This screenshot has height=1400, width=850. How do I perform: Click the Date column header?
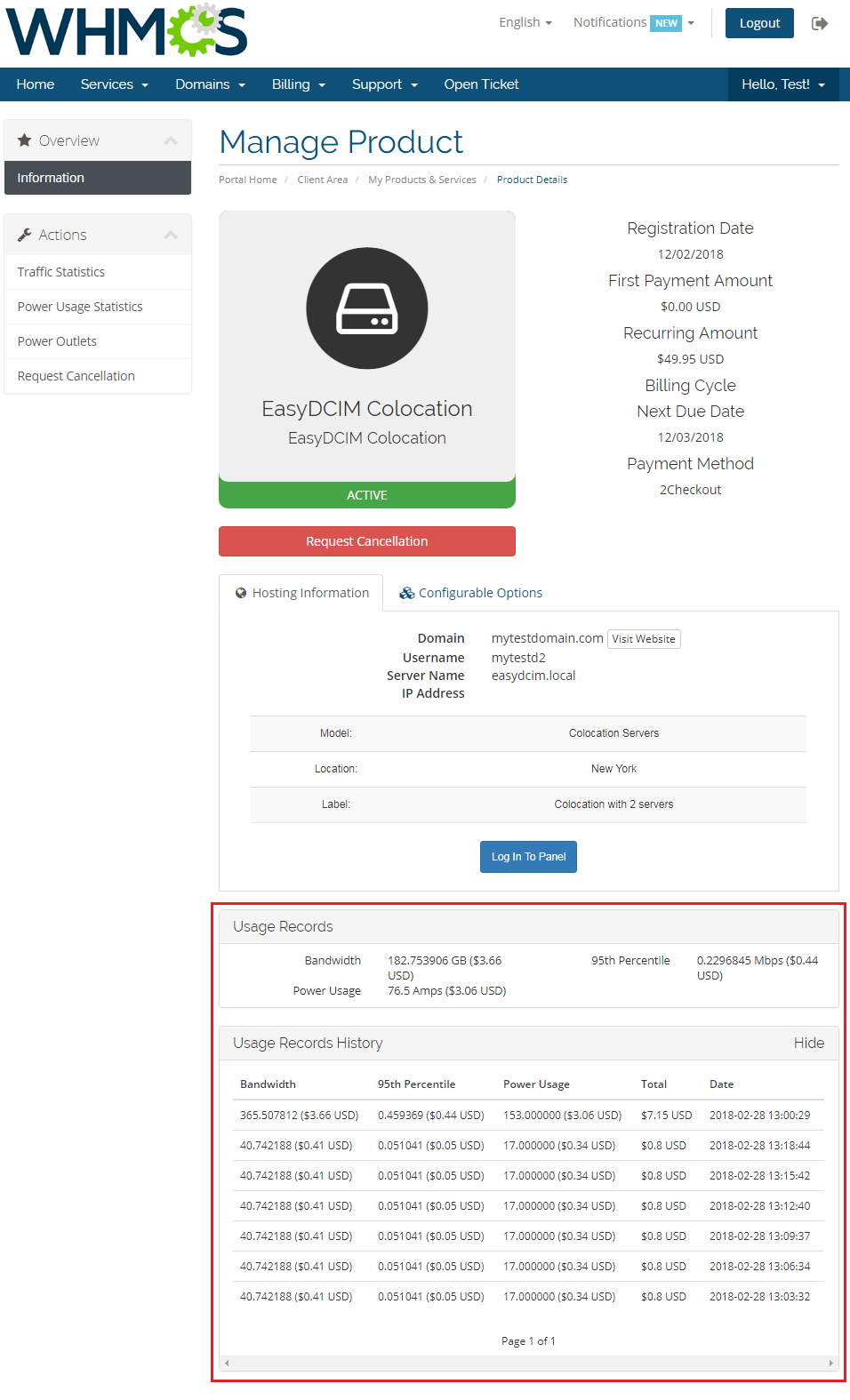[x=721, y=1084]
